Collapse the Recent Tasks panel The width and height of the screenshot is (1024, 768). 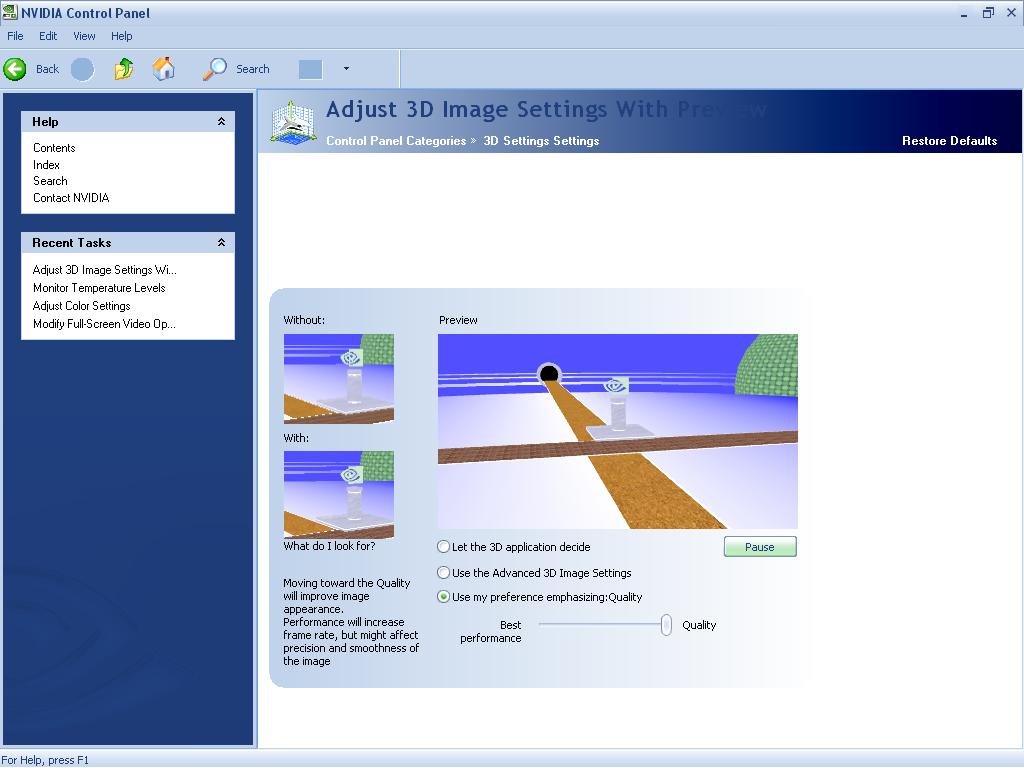tap(221, 242)
